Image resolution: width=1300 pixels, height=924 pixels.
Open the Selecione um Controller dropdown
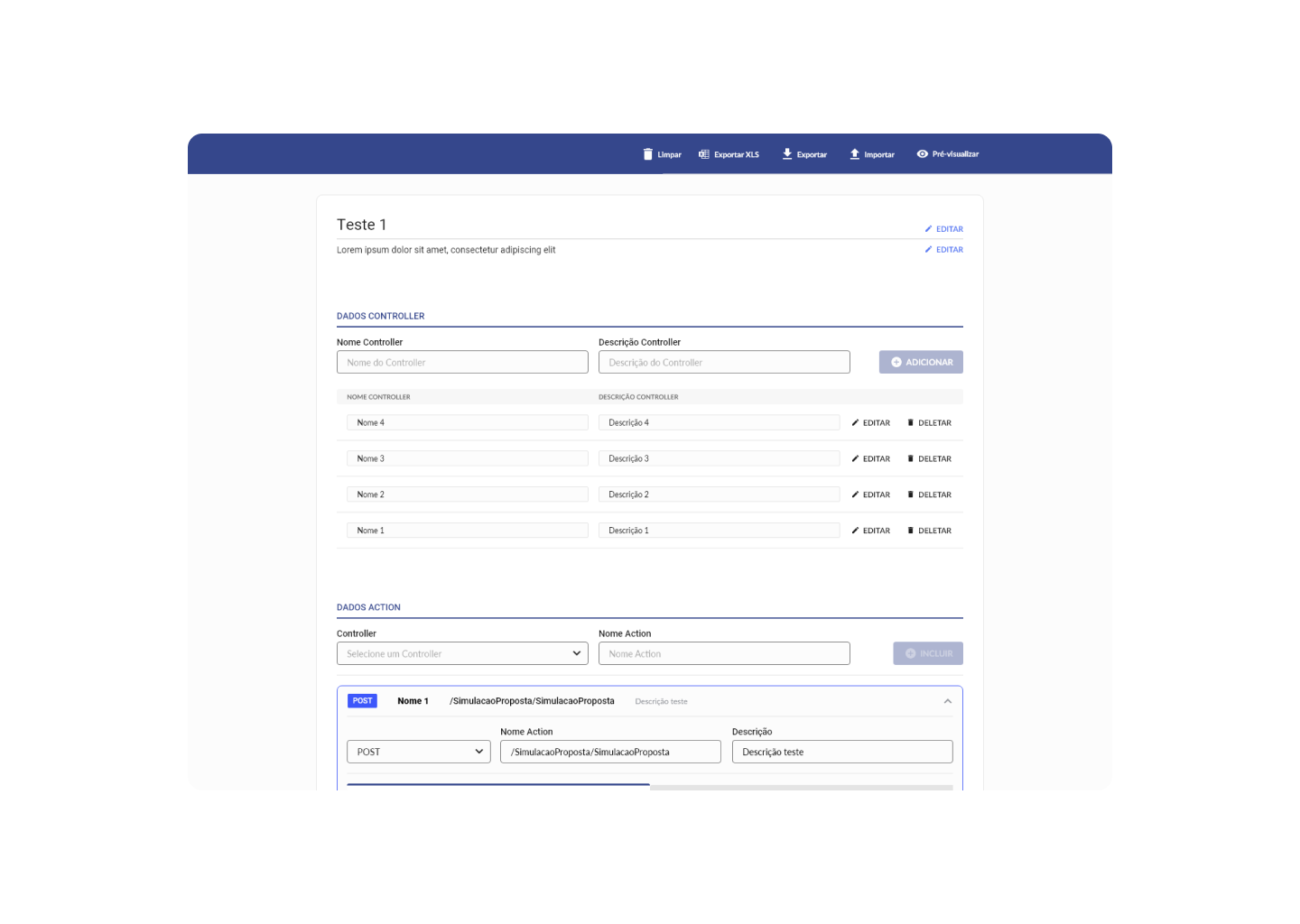point(462,654)
